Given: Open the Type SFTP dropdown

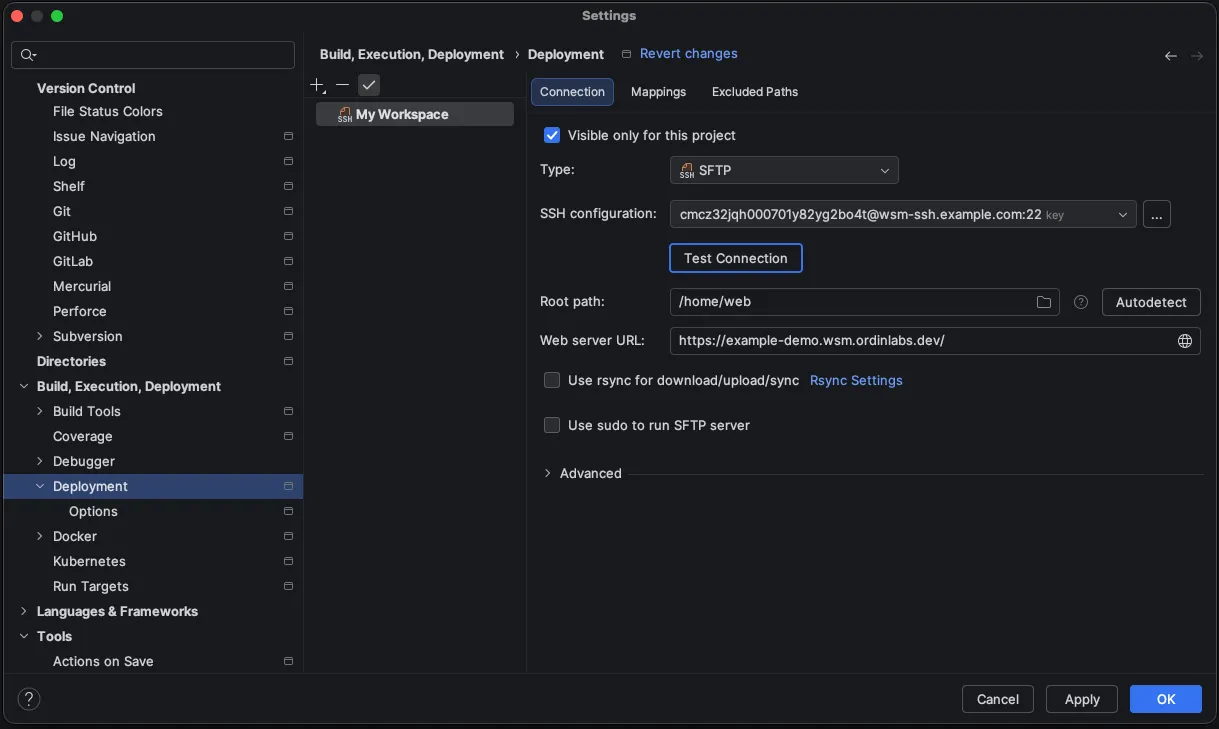Looking at the screenshot, I should point(784,170).
